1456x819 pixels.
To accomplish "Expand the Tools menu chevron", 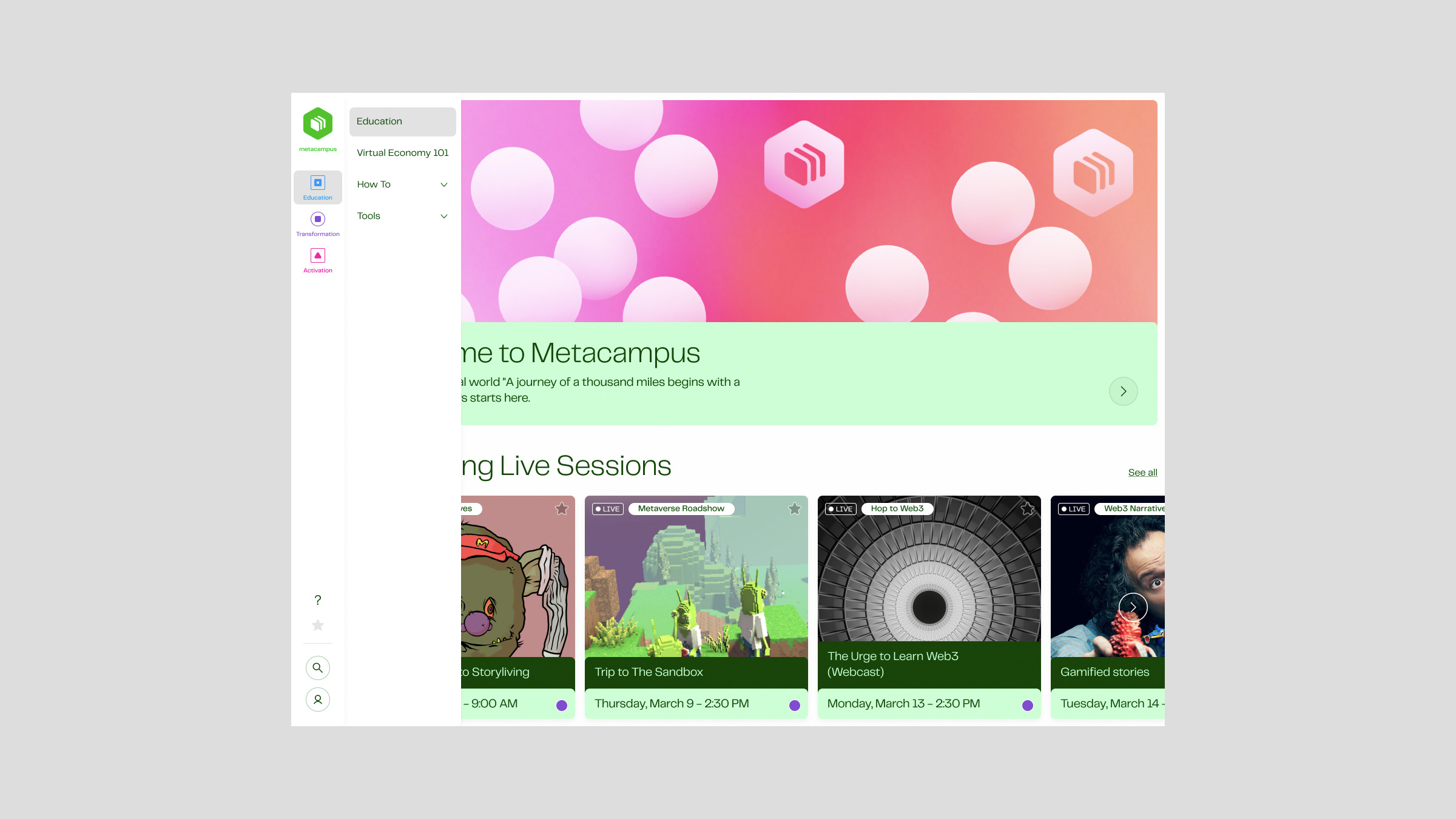I will tap(444, 216).
